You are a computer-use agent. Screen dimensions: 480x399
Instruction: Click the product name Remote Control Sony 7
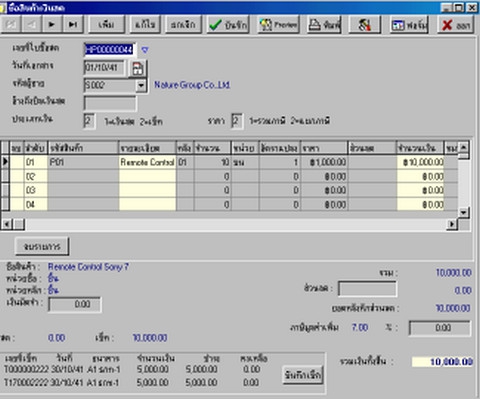coord(88,267)
